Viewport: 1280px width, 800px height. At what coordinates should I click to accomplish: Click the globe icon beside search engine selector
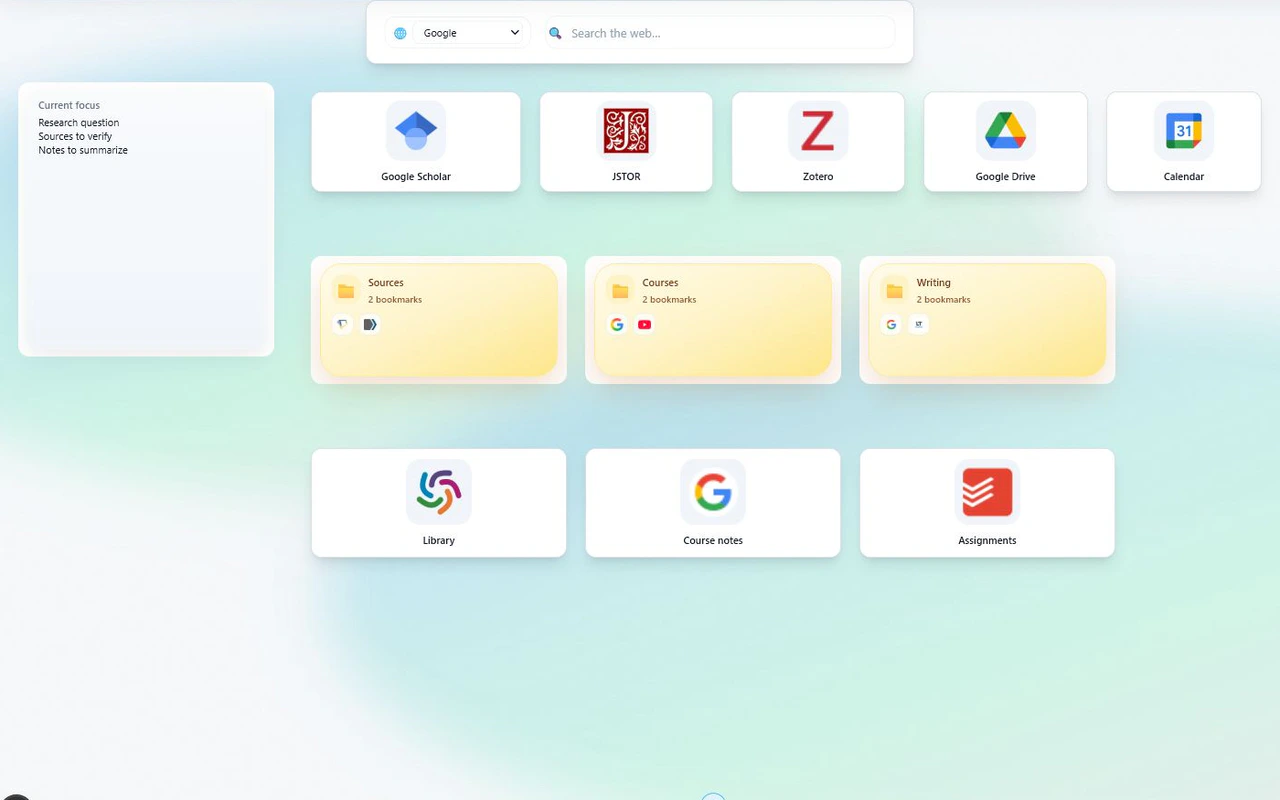pyautogui.click(x=400, y=33)
